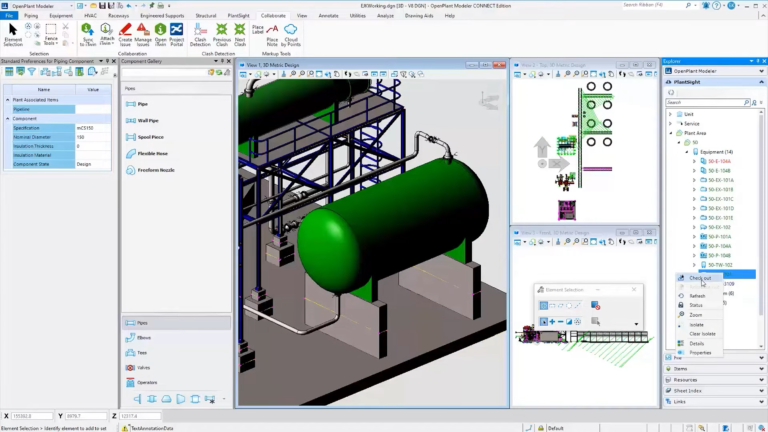Image resolution: width=768 pixels, height=432 pixels.
Task: Click Sync to iTwin icon
Action: tap(88, 35)
